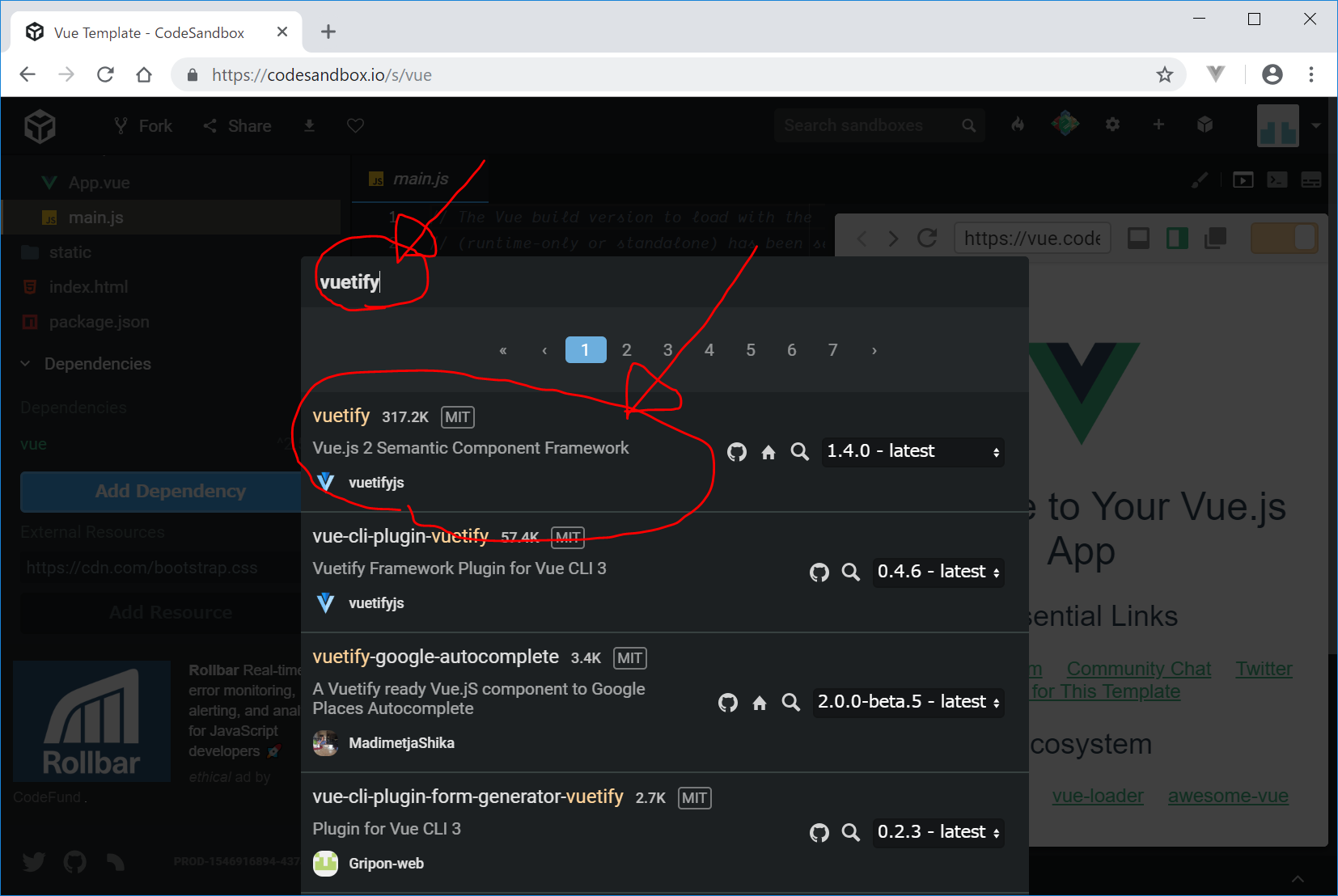The width and height of the screenshot is (1338, 896).
Task: Open vue-loader link in preview
Action: coord(1098,797)
